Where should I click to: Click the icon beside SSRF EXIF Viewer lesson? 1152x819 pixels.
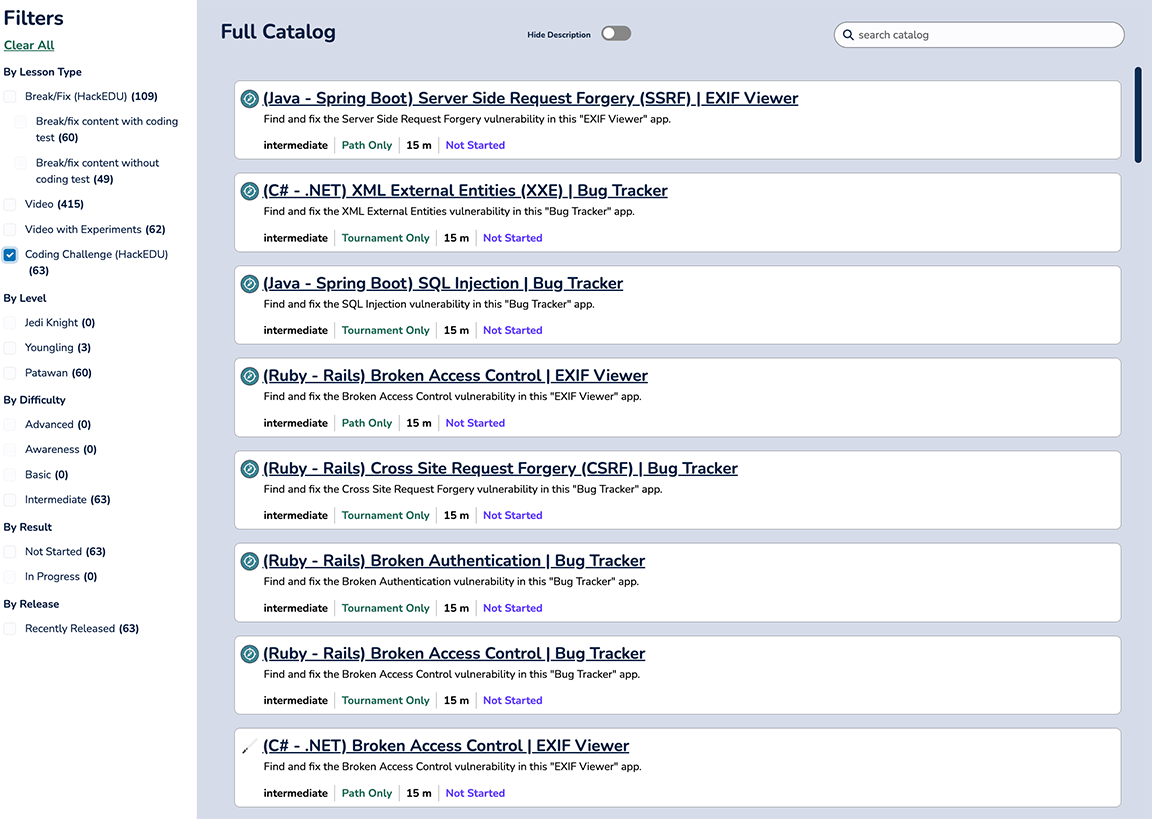coord(250,99)
